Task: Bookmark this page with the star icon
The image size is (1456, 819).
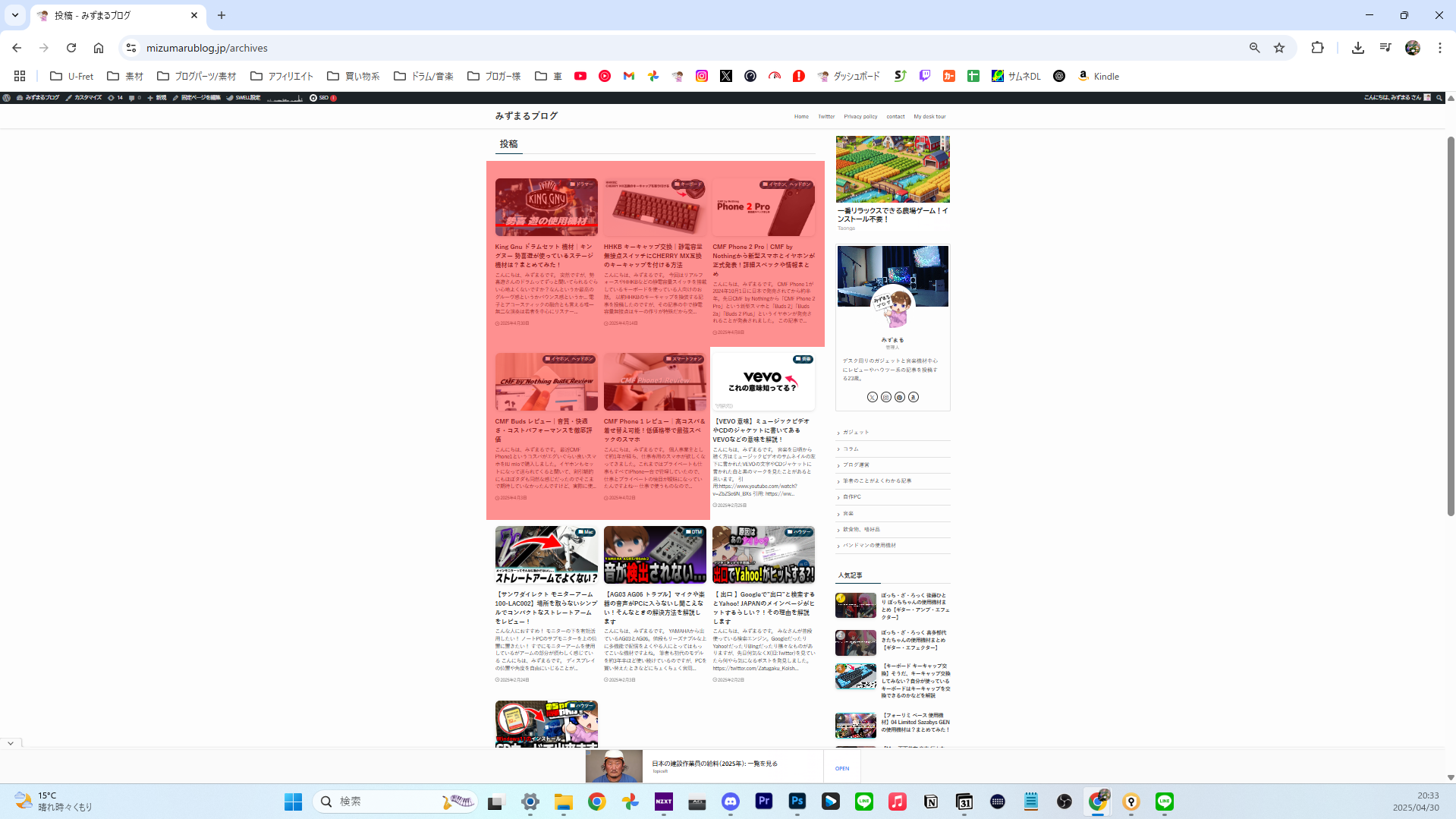Action: click(x=1279, y=48)
